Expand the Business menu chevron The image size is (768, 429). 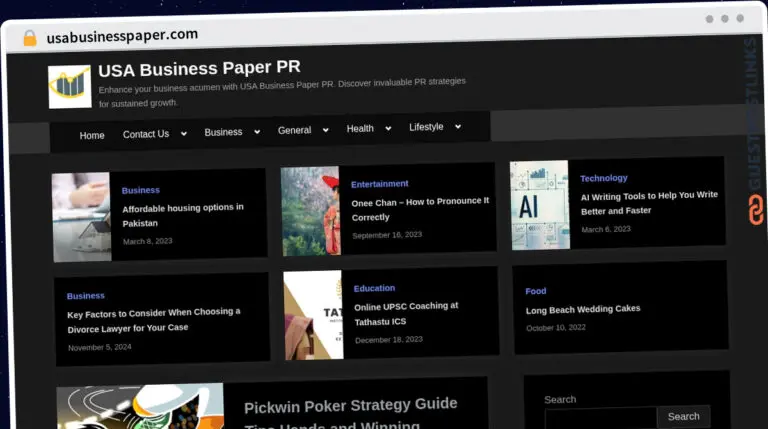[257, 132]
